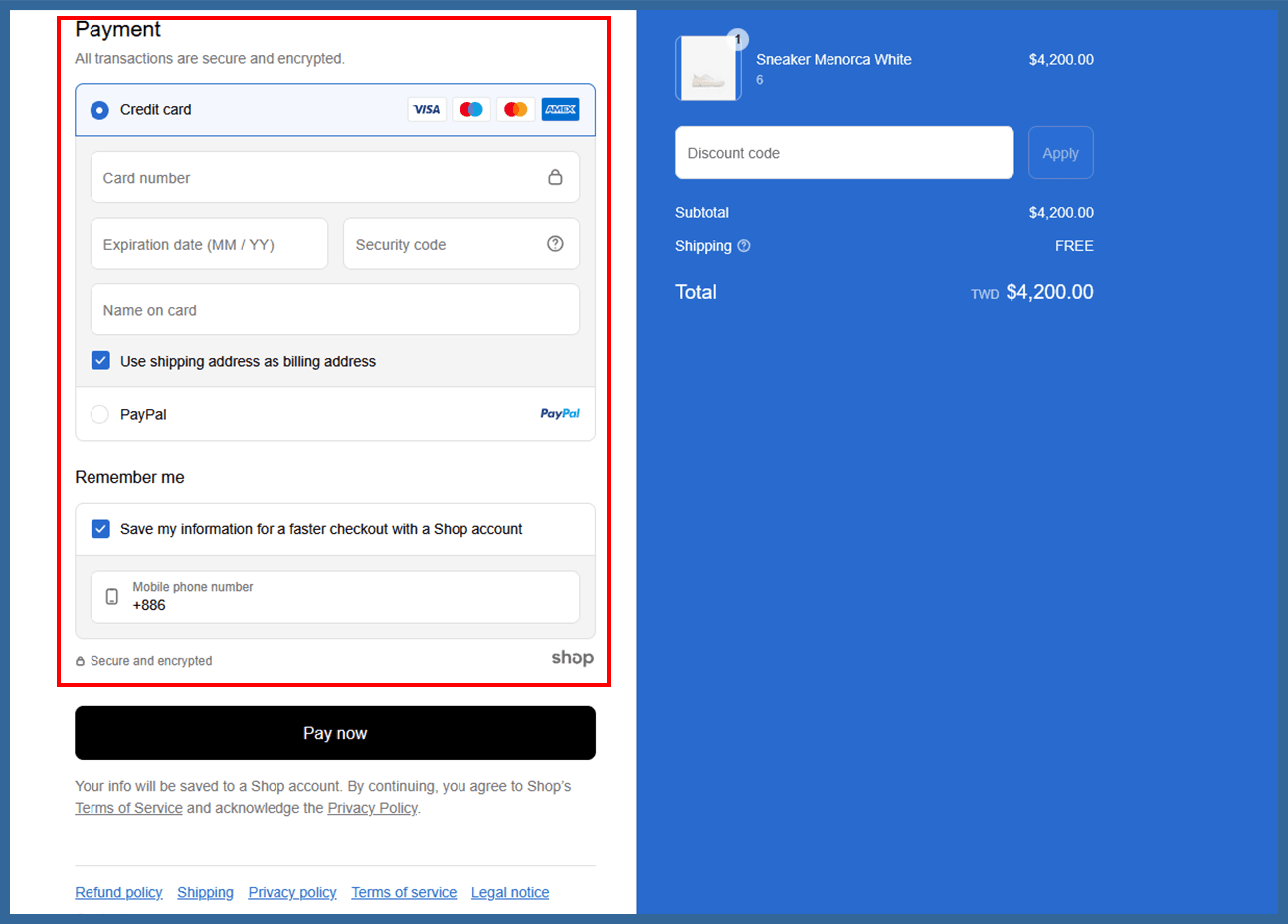Open the Legal notice link
This screenshot has height=924, width=1288.
(x=509, y=893)
